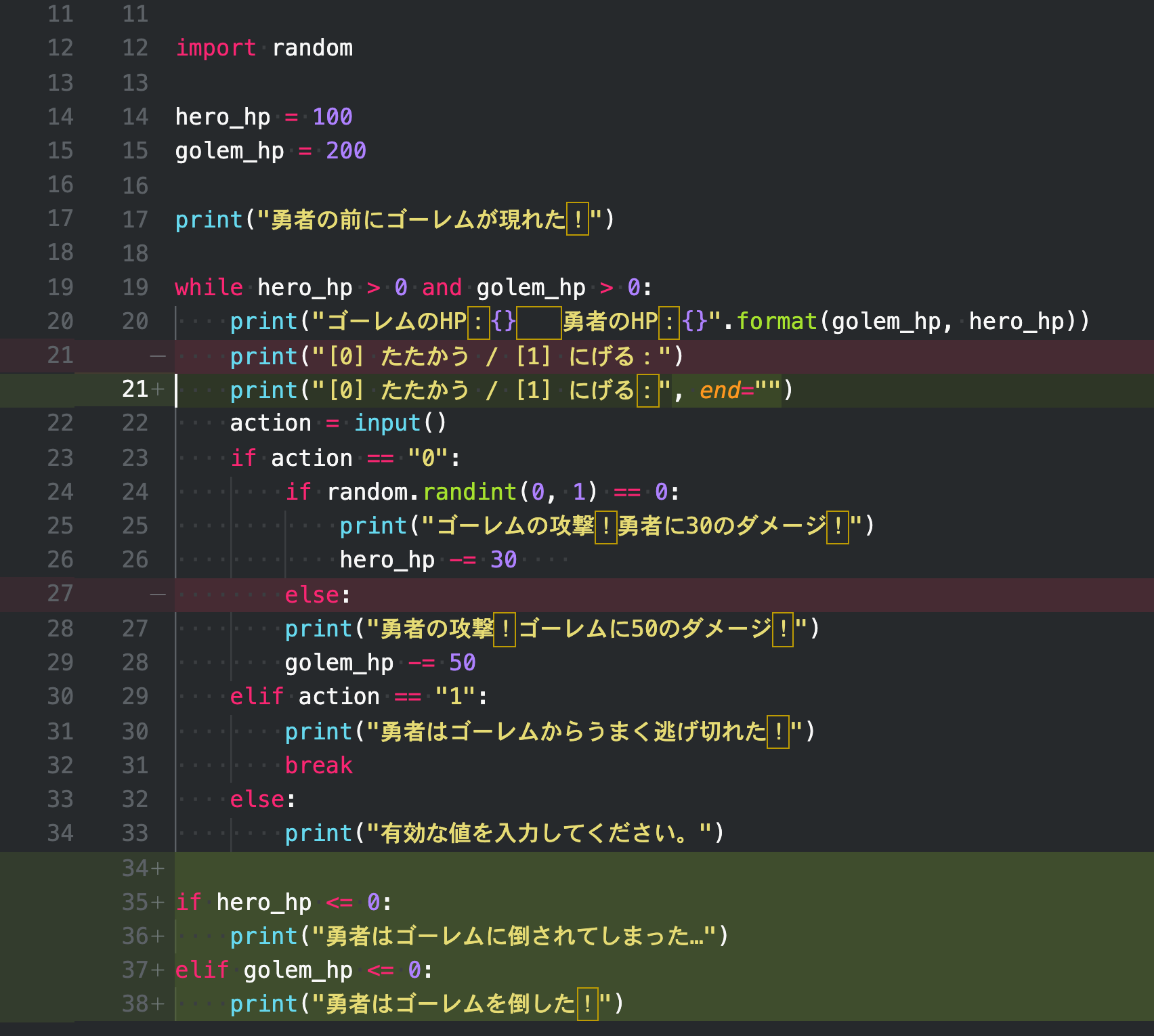Click the "while" keyword
Screen dimensions: 1154x1036
click(209, 287)
